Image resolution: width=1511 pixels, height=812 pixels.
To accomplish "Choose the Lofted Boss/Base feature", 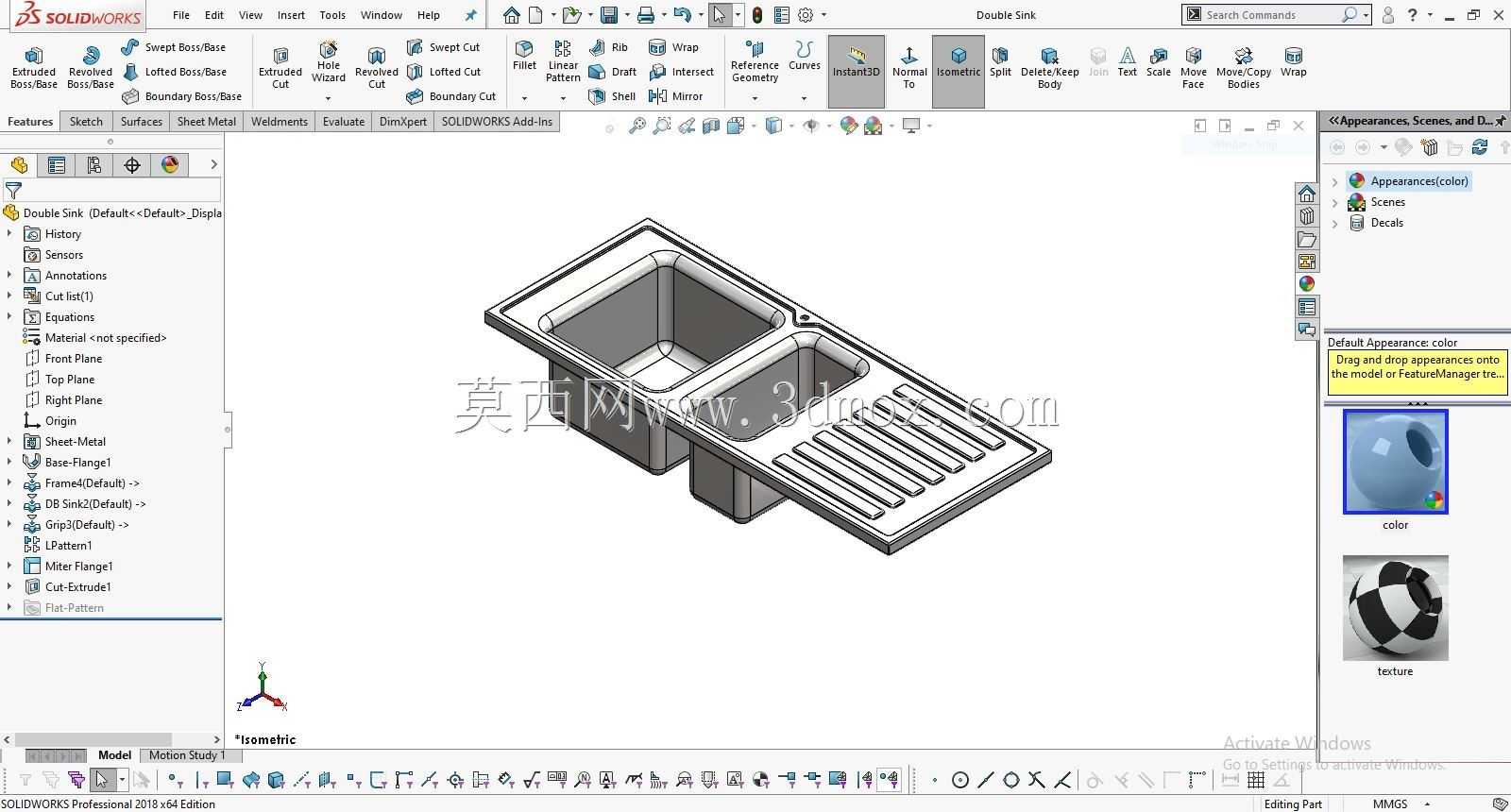I will [174, 72].
